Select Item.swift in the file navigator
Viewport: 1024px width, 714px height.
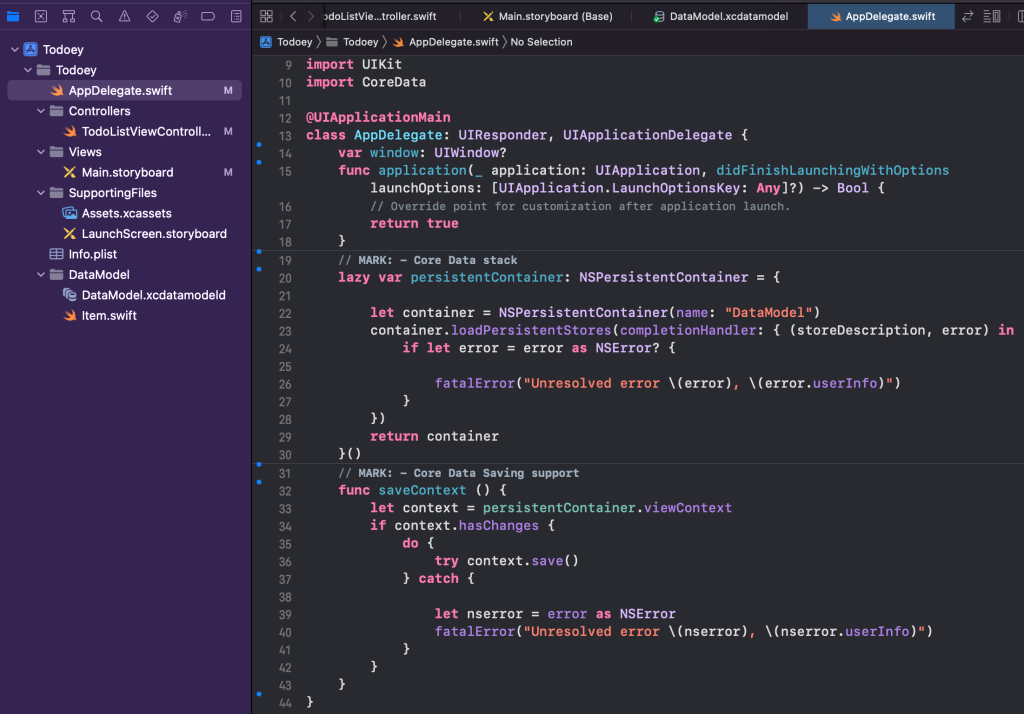(x=109, y=315)
